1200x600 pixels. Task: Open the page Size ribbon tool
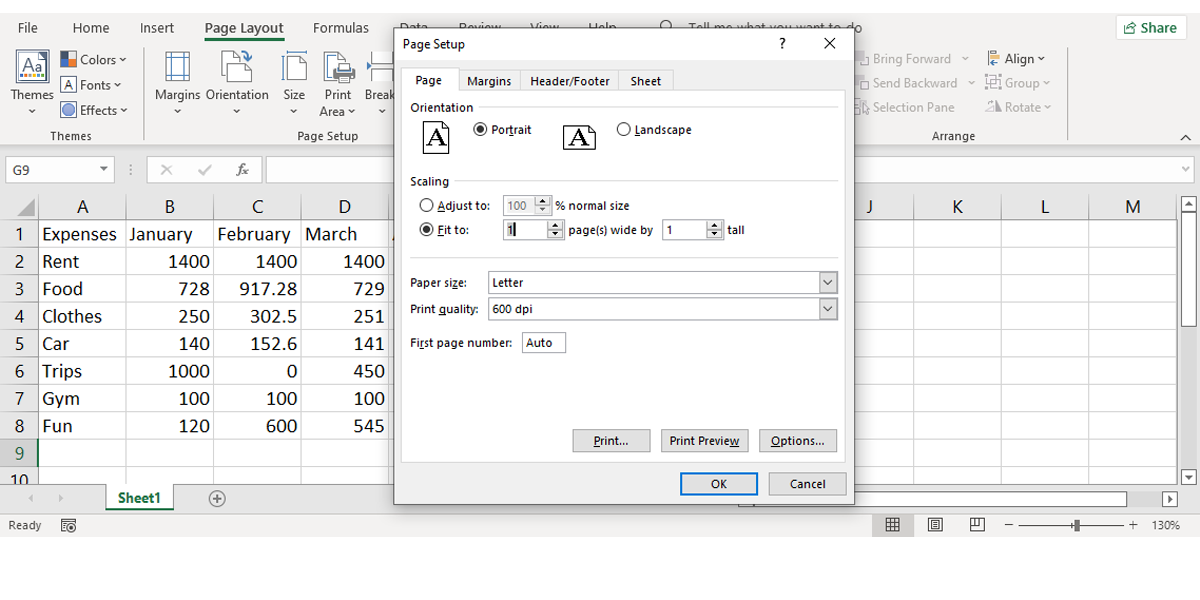294,83
